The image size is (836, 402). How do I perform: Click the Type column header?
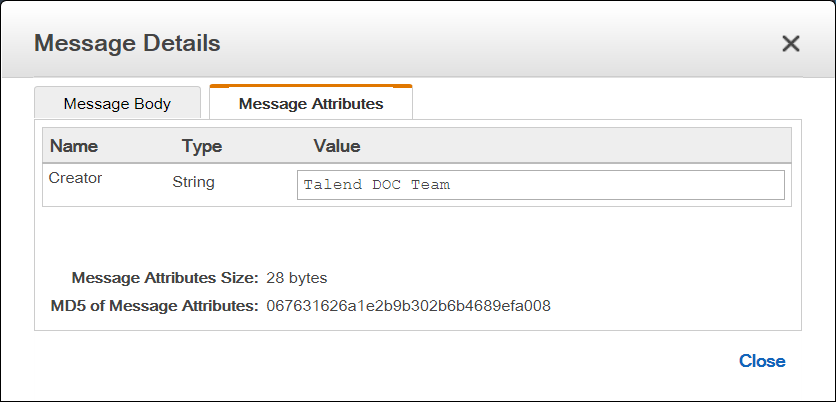pyautogui.click(x=202, y=146)
